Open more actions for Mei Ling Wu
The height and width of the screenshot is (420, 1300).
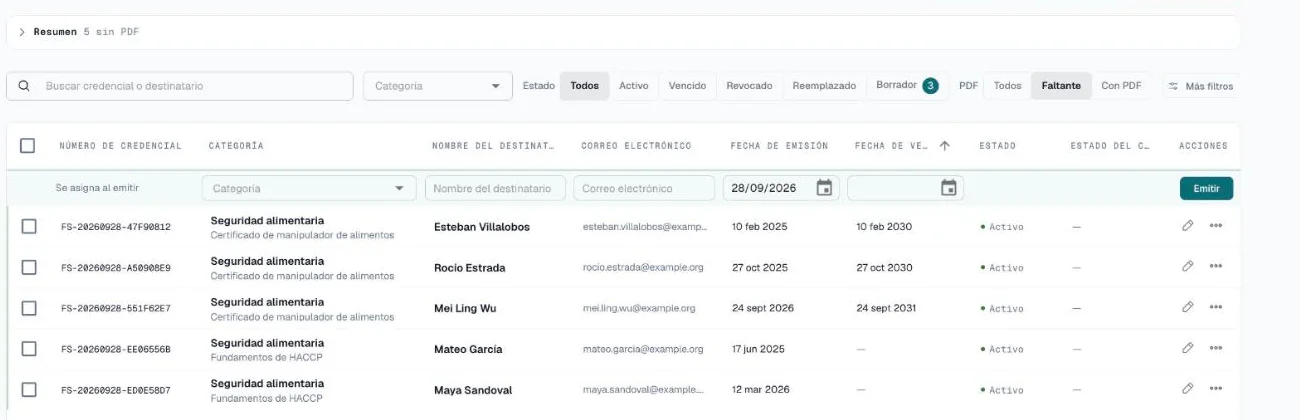pyautogui.click(x=1216, y=308)
